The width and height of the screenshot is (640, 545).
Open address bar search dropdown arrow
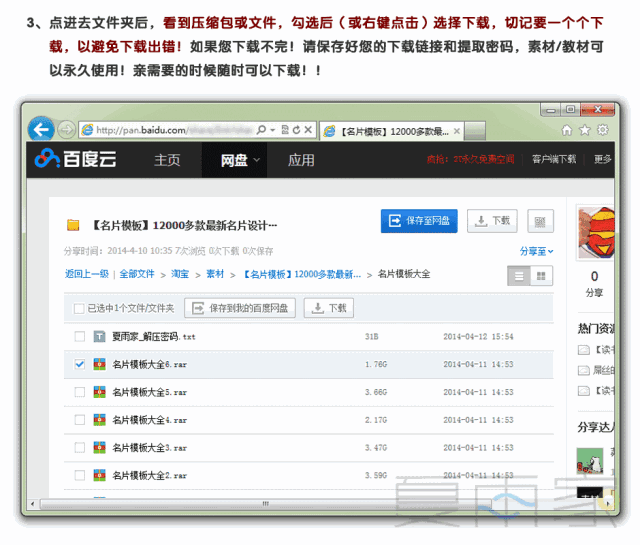[x=273, y=130]
